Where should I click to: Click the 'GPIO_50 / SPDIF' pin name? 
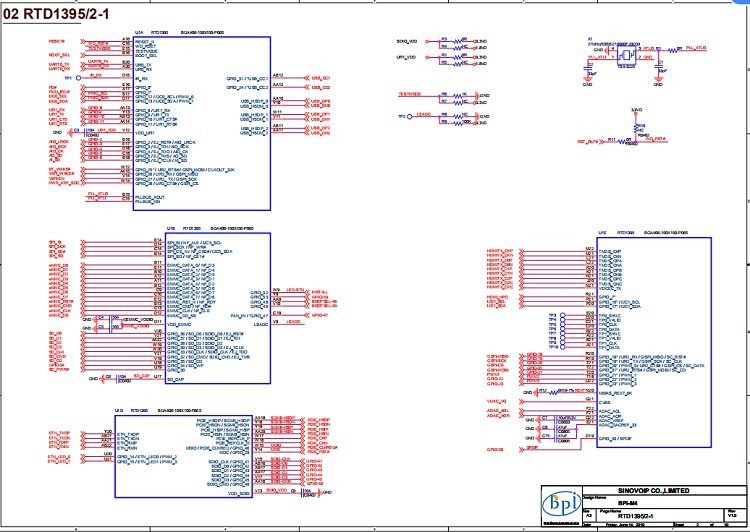[x=614, y=438]
